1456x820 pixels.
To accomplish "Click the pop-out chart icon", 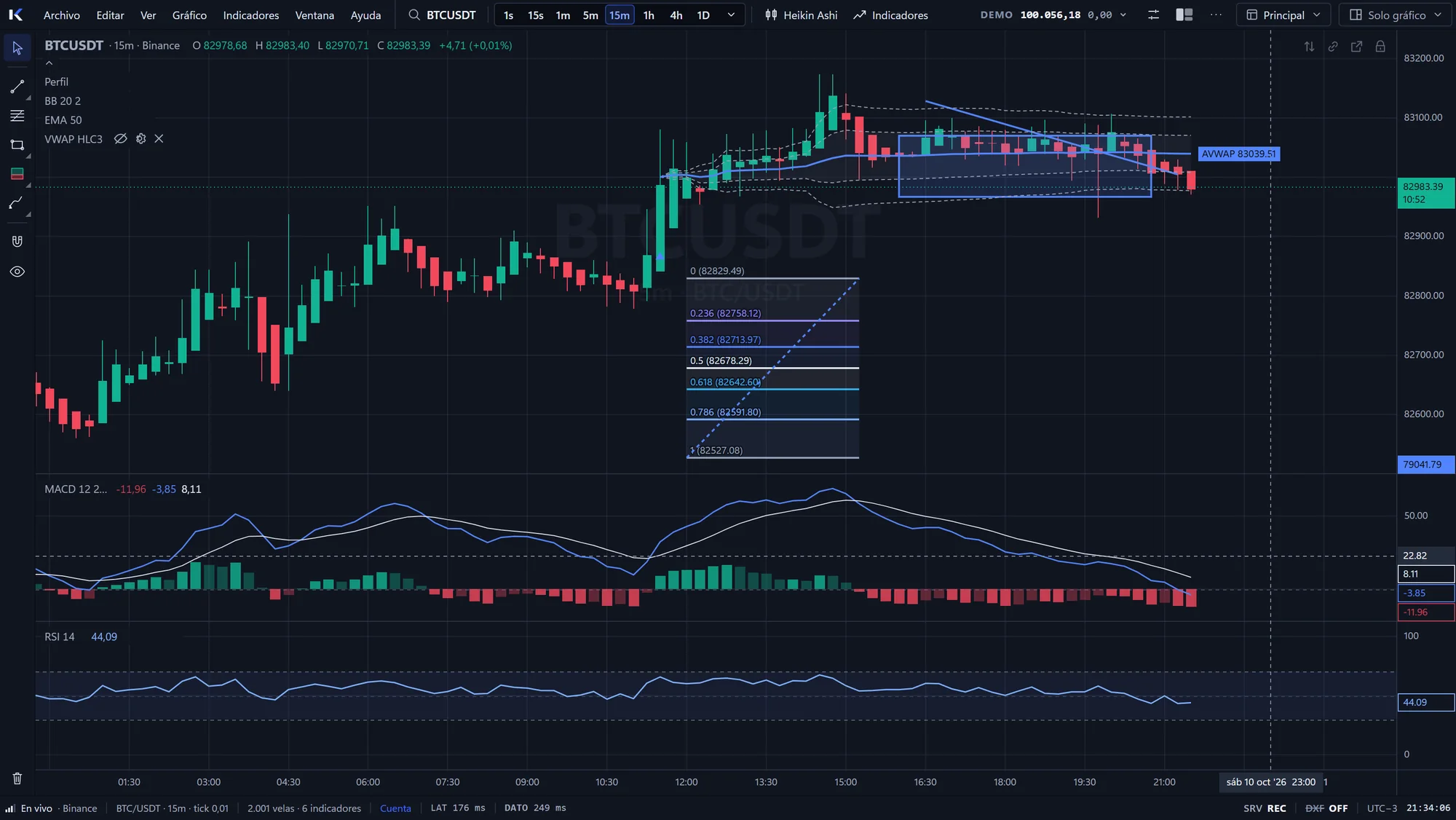I will point(1356,47).
